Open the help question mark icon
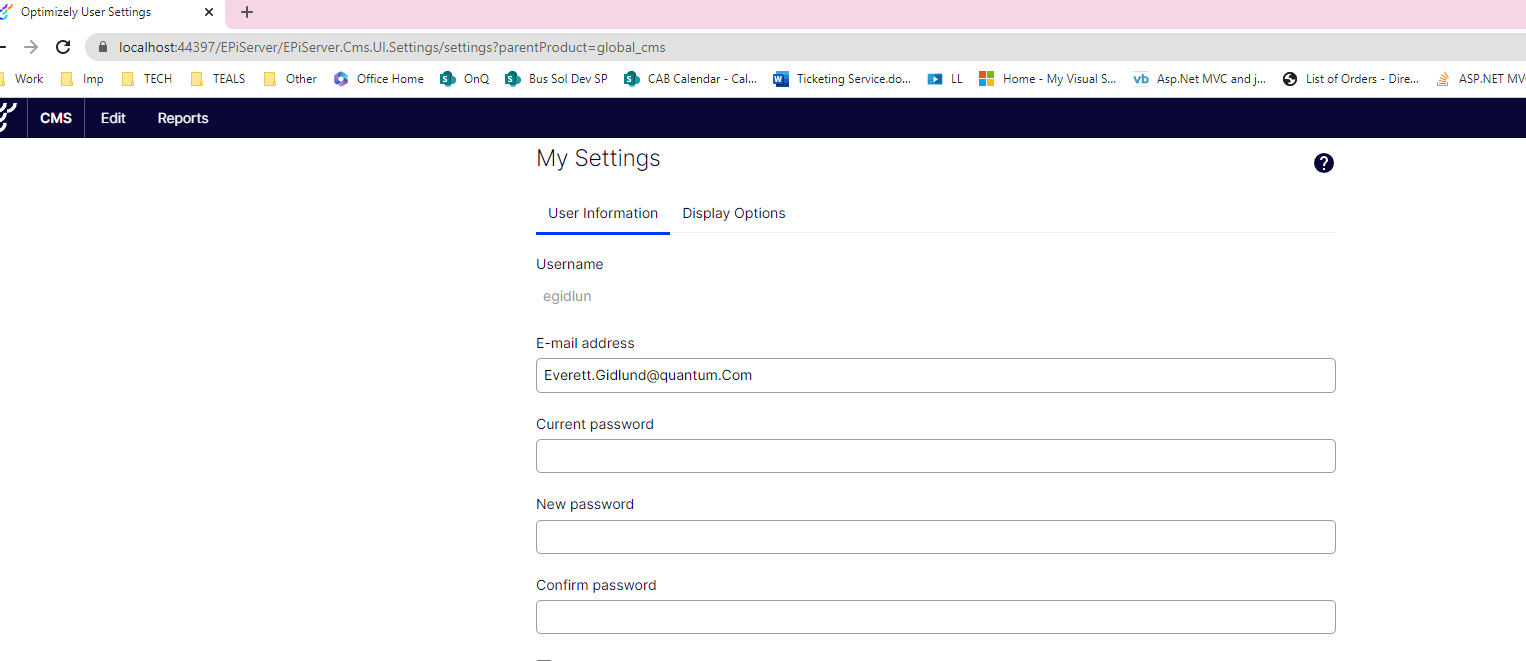1526x661 pixels. coord(1323,163)
